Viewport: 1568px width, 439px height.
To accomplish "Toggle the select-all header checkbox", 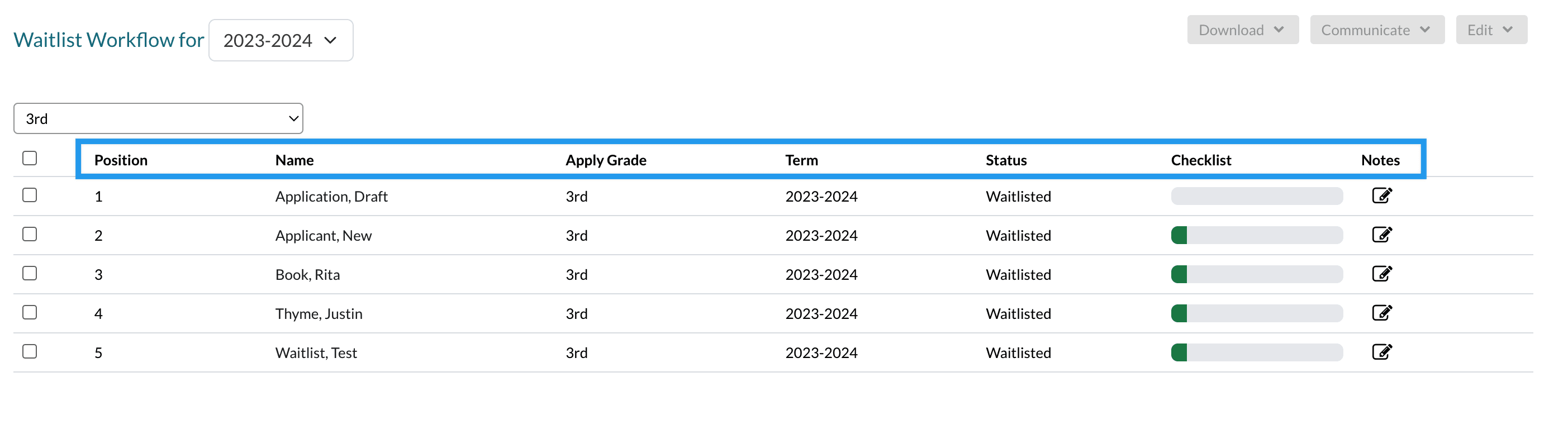I will coord(29,158).
